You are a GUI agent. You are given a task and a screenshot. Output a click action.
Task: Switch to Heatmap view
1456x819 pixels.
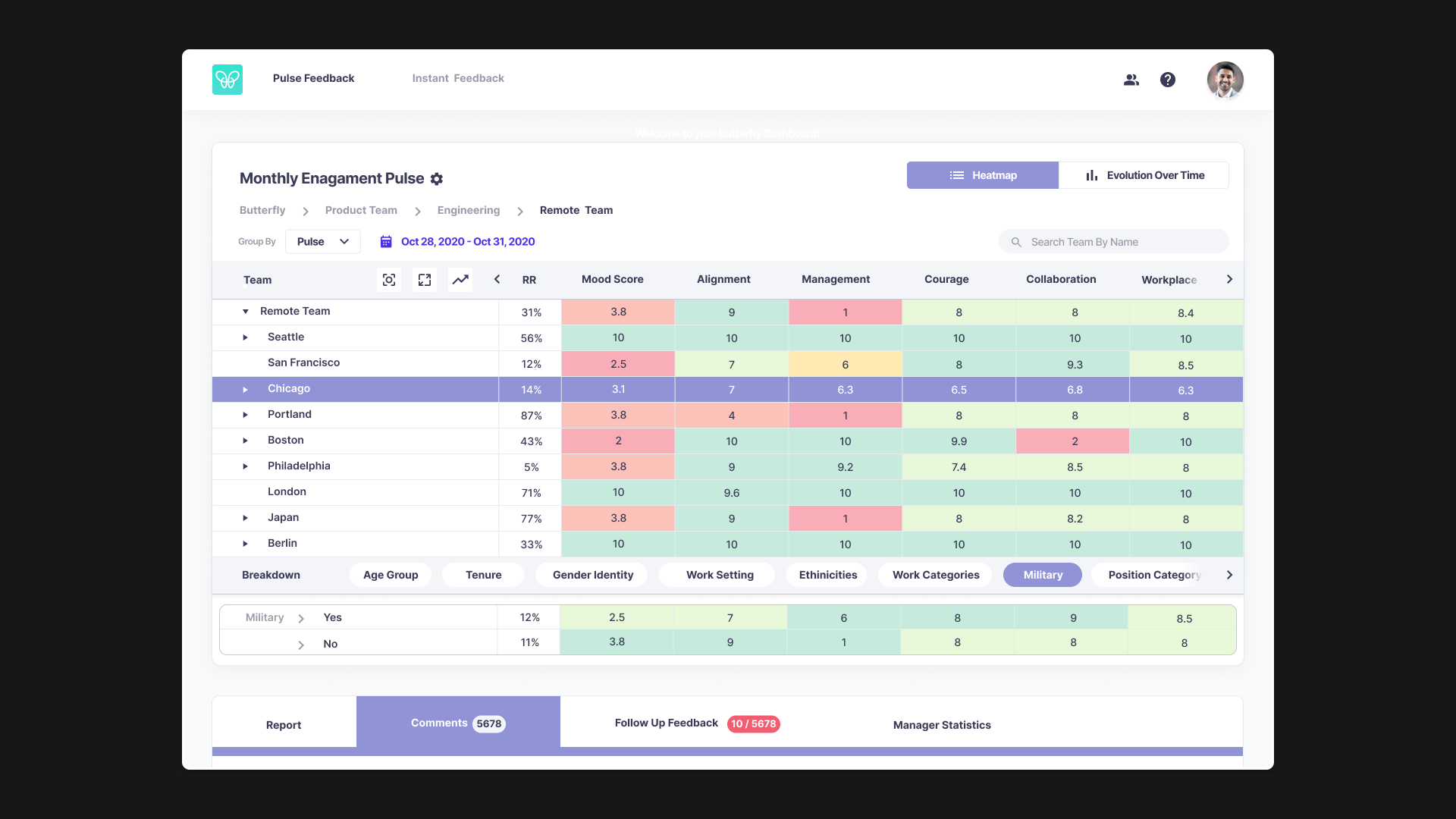point(983,175)
